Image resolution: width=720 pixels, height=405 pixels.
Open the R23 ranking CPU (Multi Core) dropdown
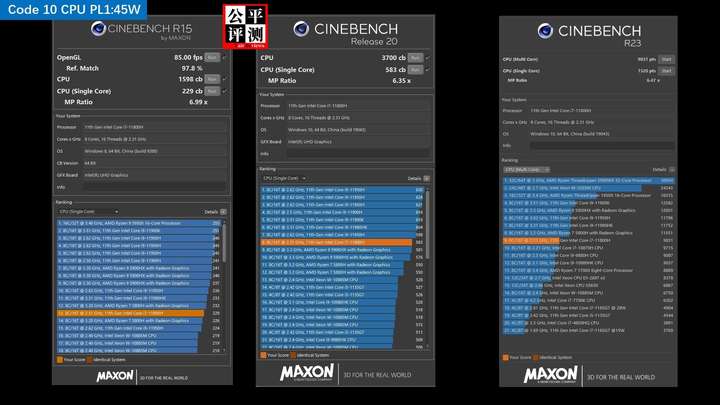coord(527,169)
